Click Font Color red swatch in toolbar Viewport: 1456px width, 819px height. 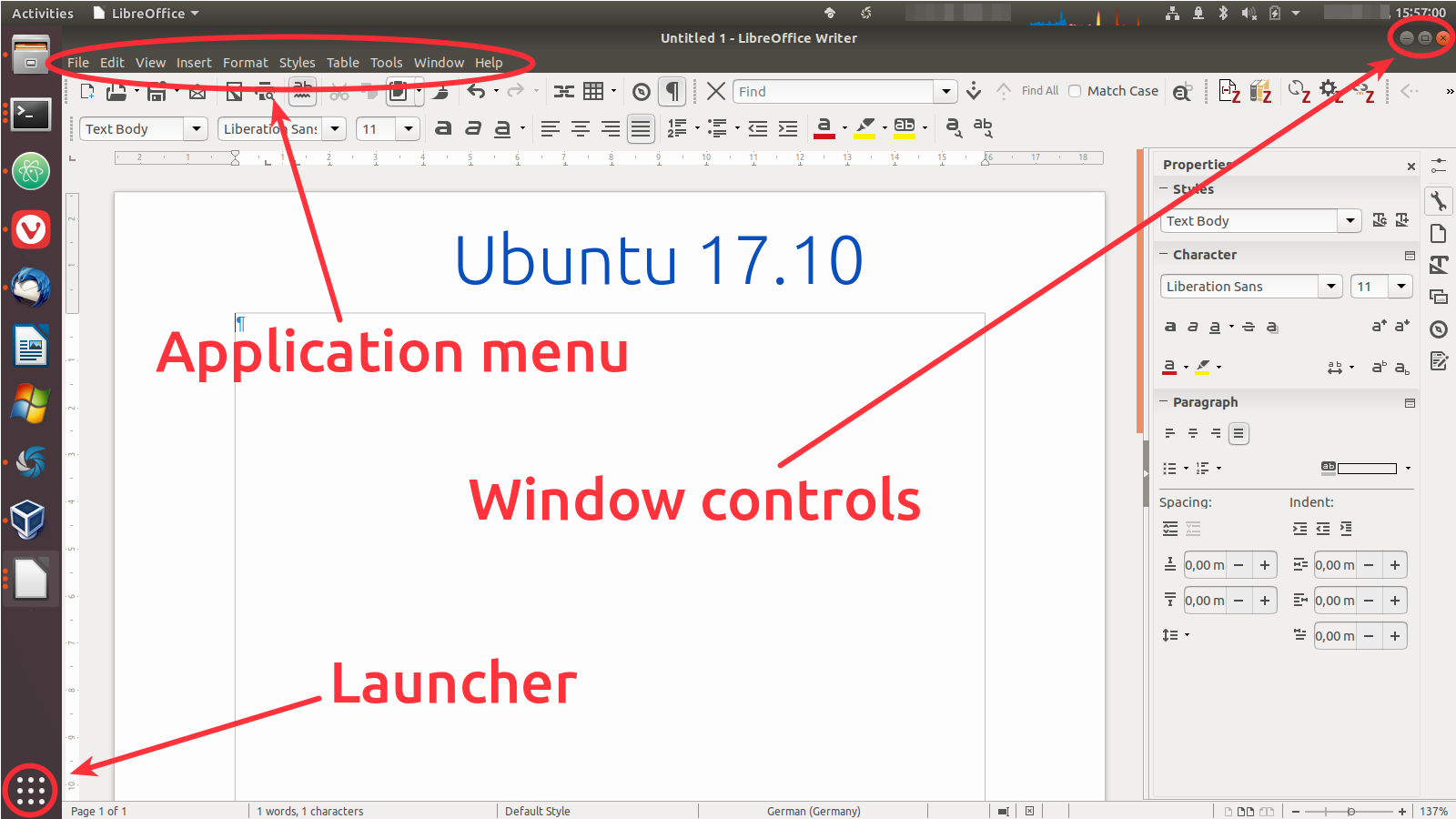[824, 129]
